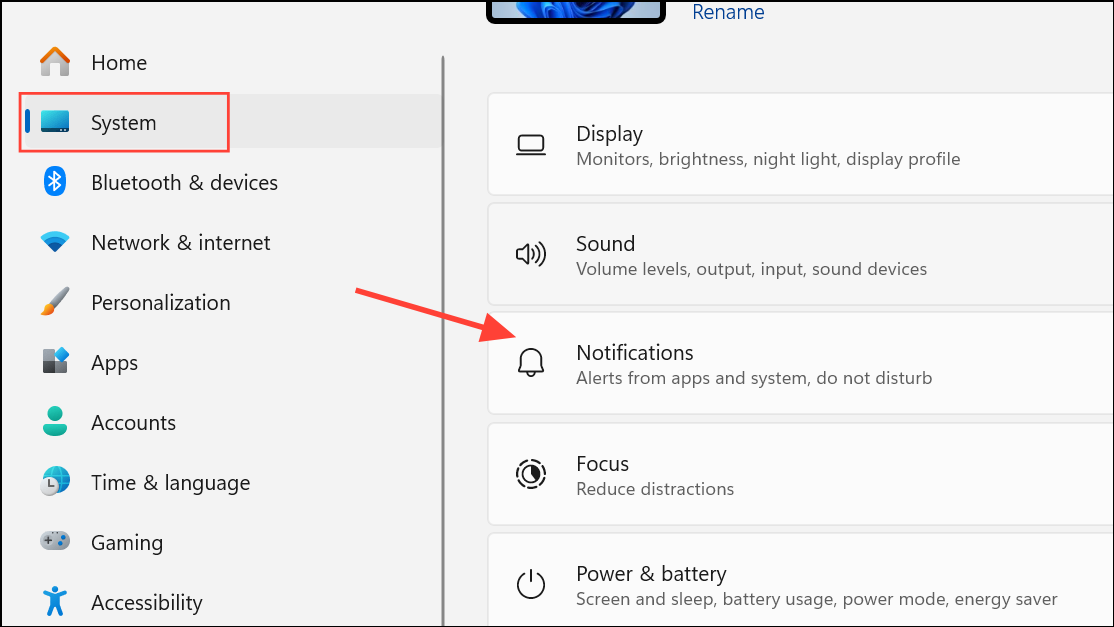Viewport: 1114px width, 627px height.
Task: Click the Display laptop icon
Action: [x=531, y=146]
